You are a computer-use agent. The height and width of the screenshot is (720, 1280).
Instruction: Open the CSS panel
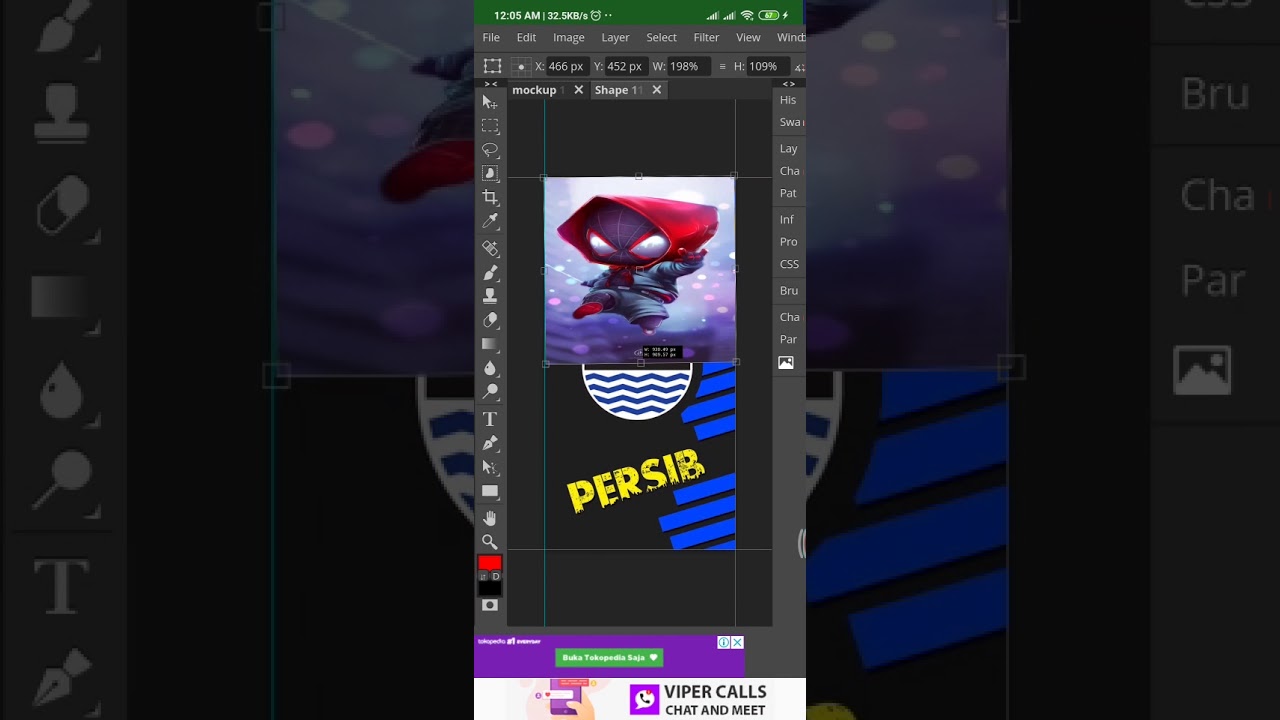click(789, 264)
